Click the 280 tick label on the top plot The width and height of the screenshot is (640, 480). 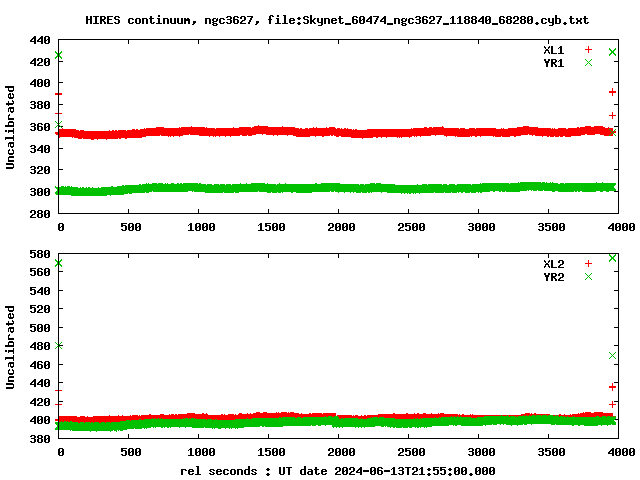[x=40, y=214]
